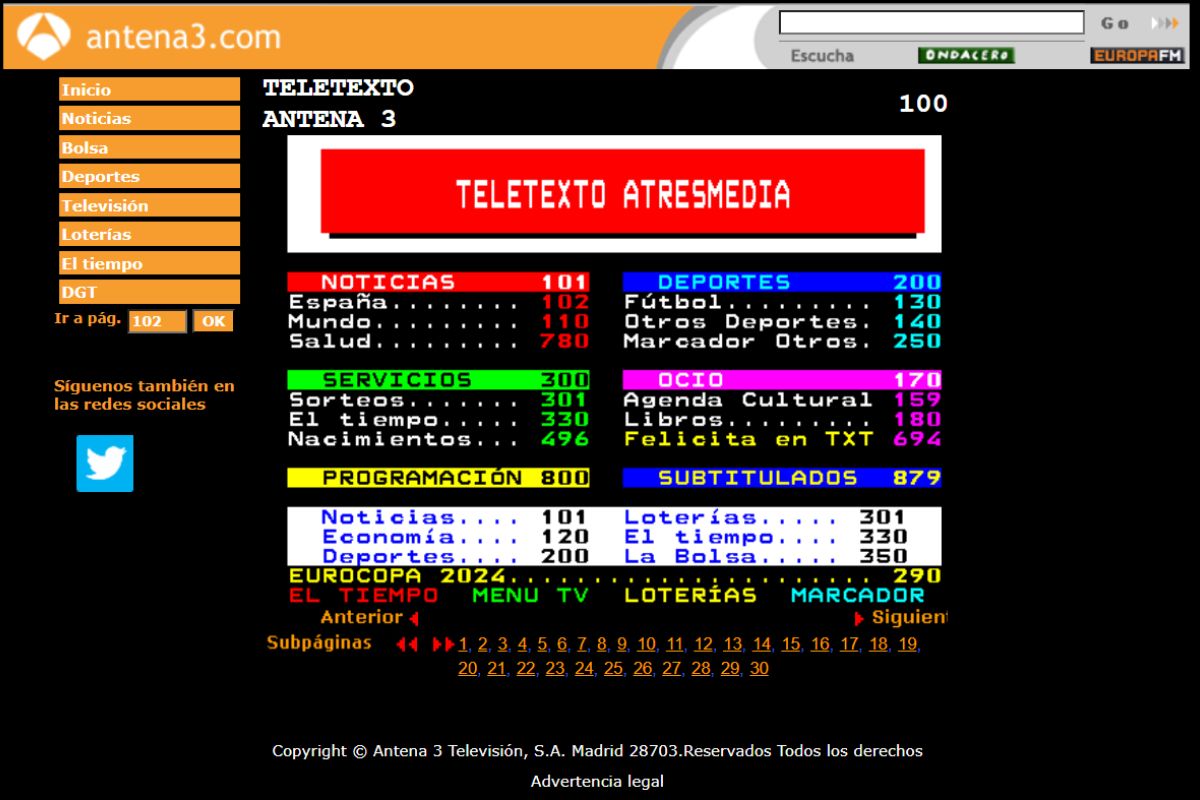Open the Advertencia legal link
Screen dimensions: 1200x800
click(597, 781)
